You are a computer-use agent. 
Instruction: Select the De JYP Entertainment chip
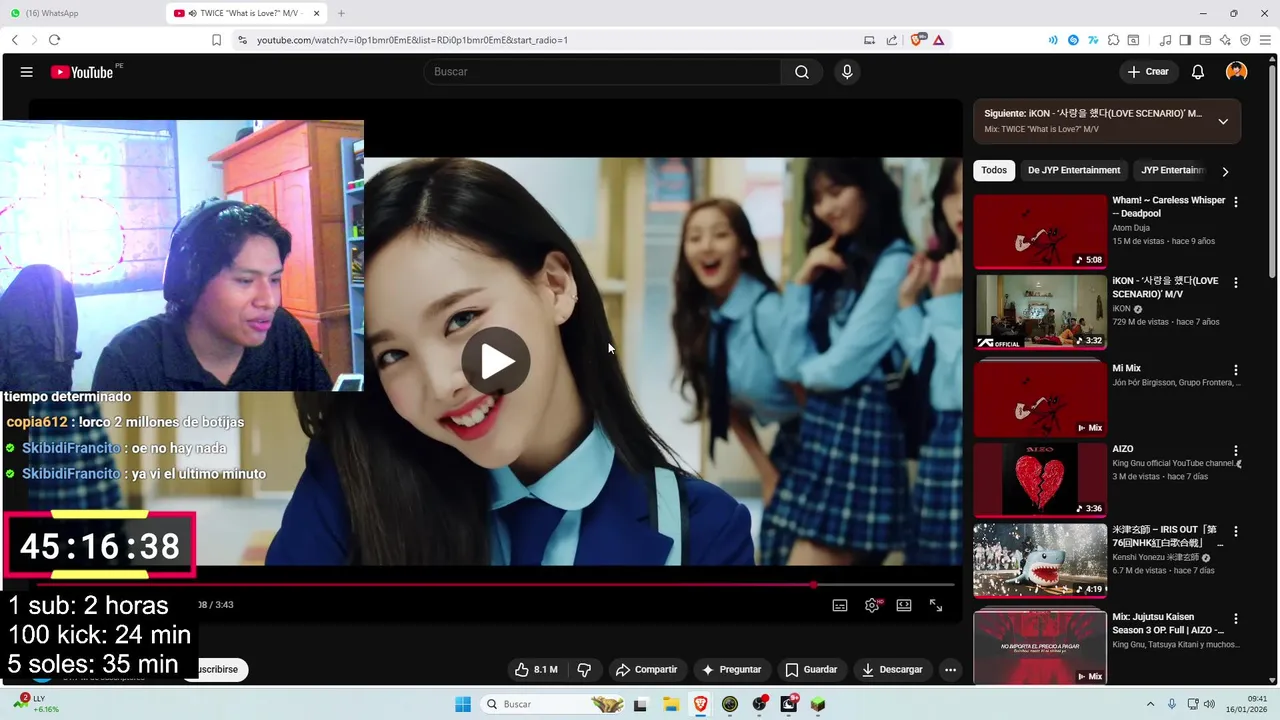(1074, 170)
